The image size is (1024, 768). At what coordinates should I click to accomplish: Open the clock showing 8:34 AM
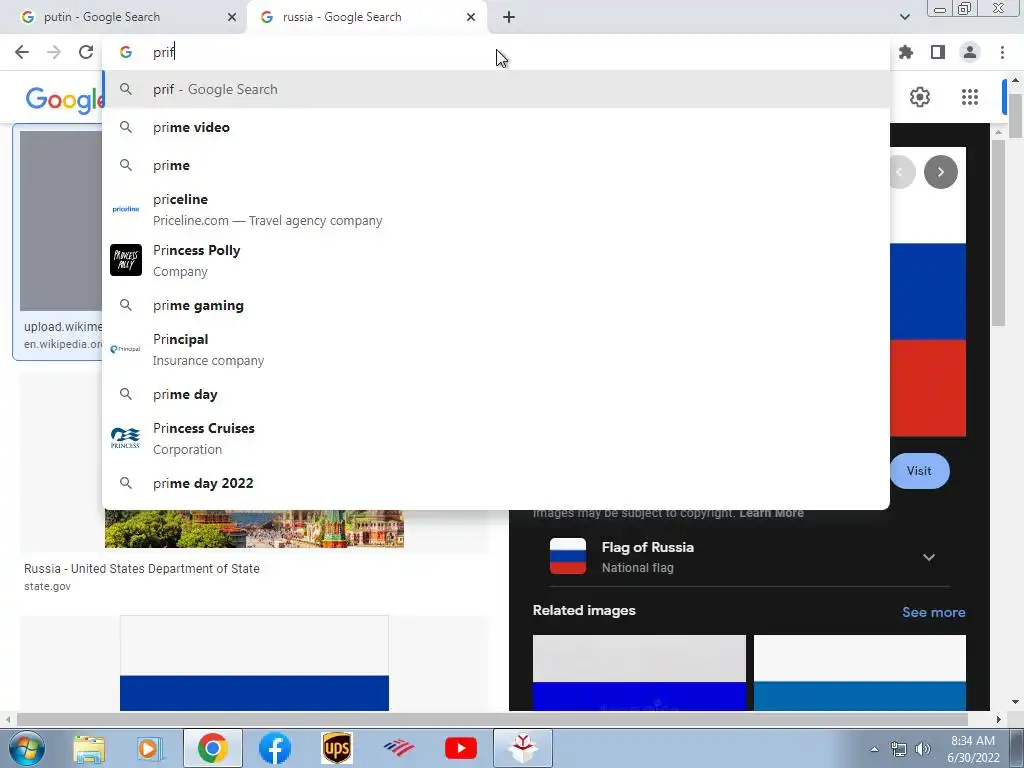pos(972,749)
